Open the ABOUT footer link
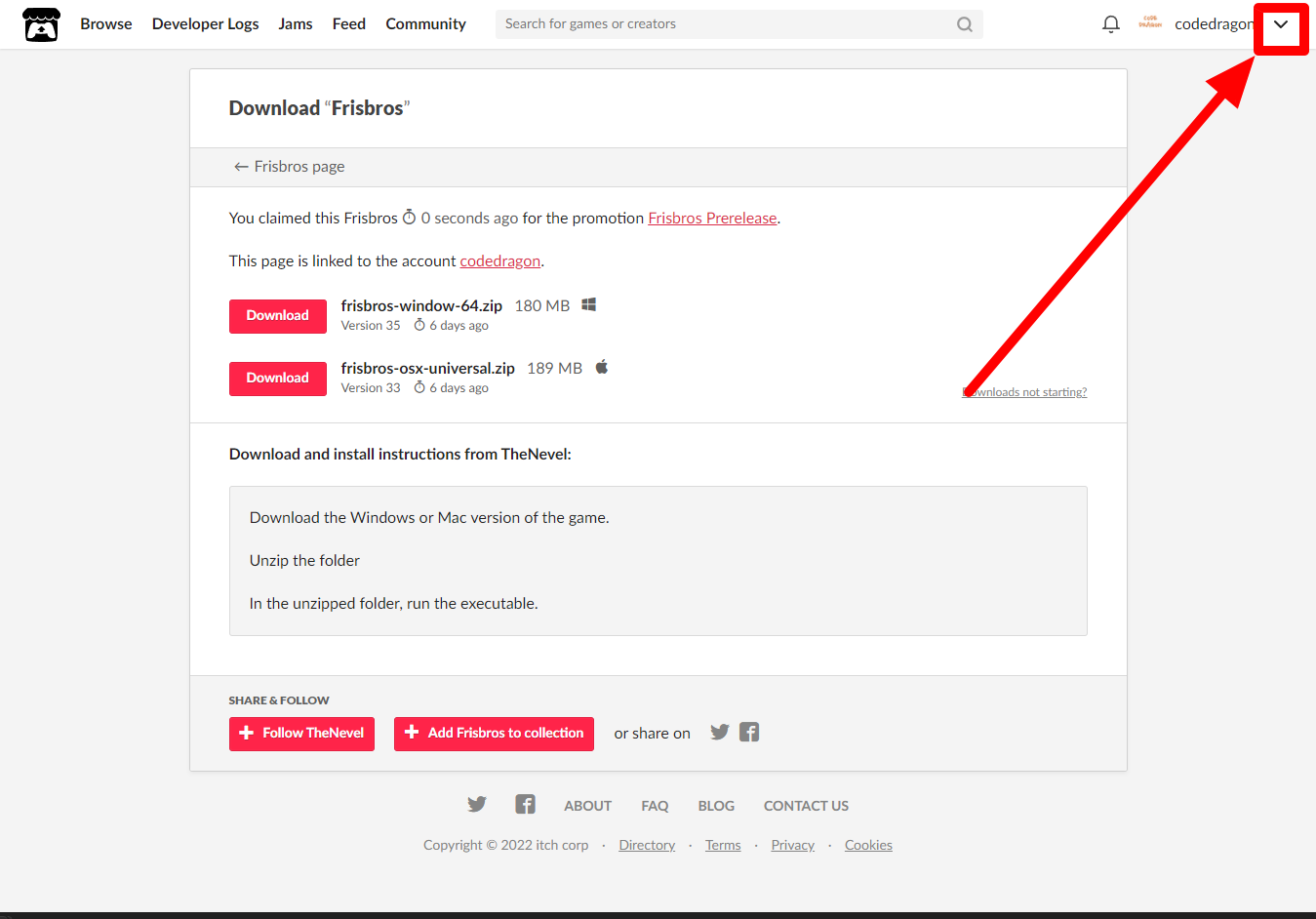 pyautogui.click(x=587, y=806)
